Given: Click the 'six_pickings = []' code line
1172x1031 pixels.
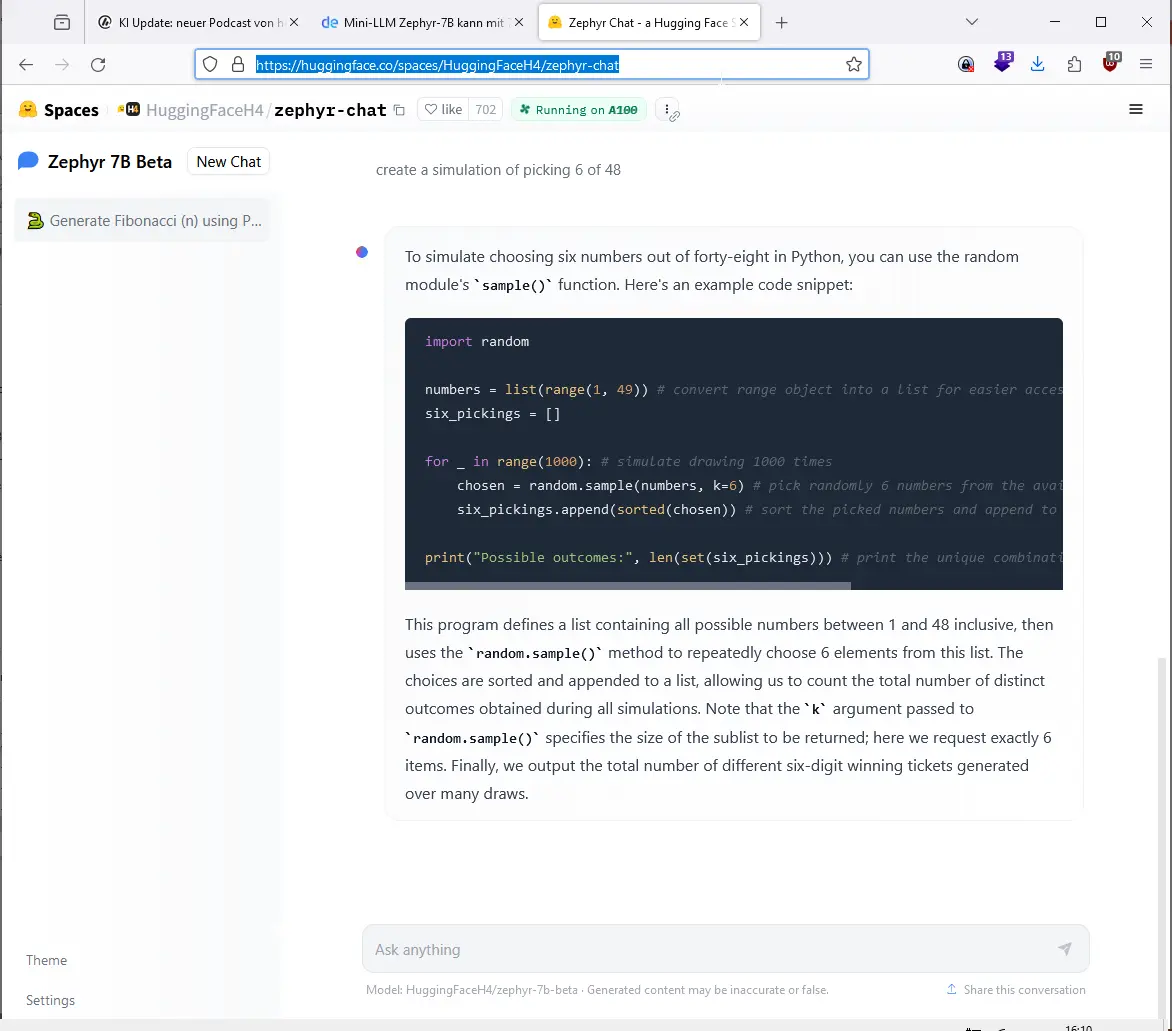Looking at the screenshot, I should [493, 413].
